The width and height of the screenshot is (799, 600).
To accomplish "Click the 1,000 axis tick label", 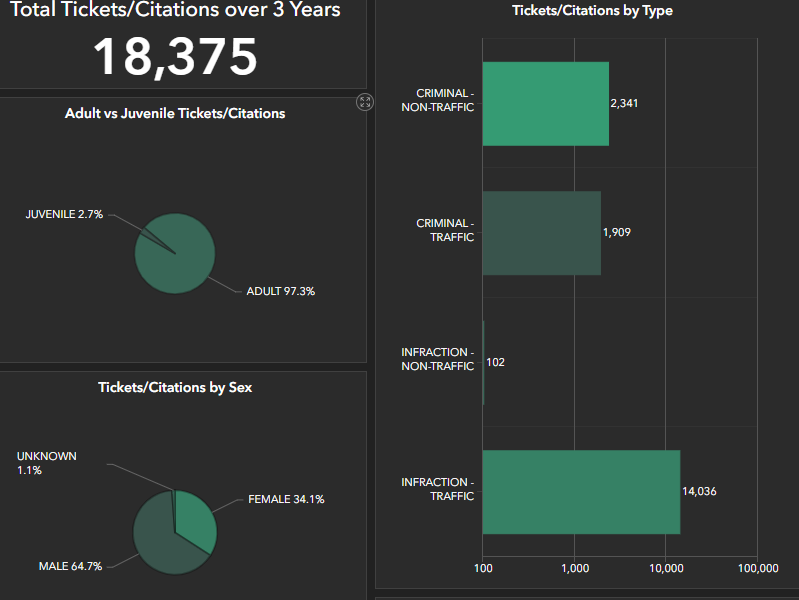I will coord(575,568).
